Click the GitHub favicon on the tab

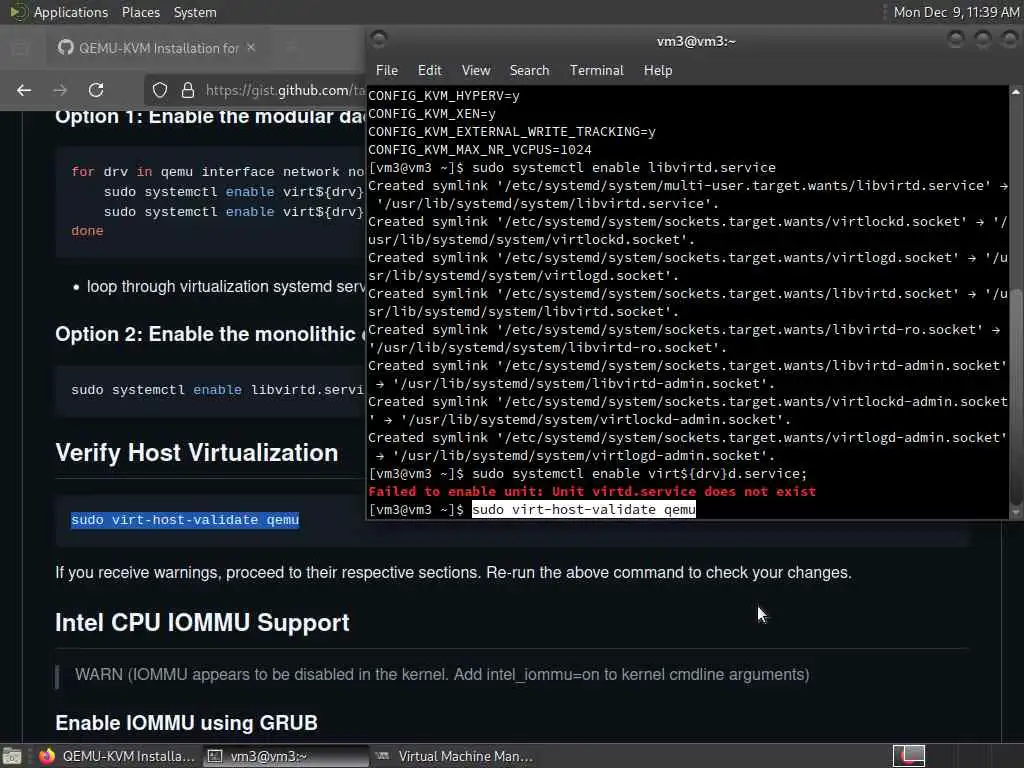[65, 48]
